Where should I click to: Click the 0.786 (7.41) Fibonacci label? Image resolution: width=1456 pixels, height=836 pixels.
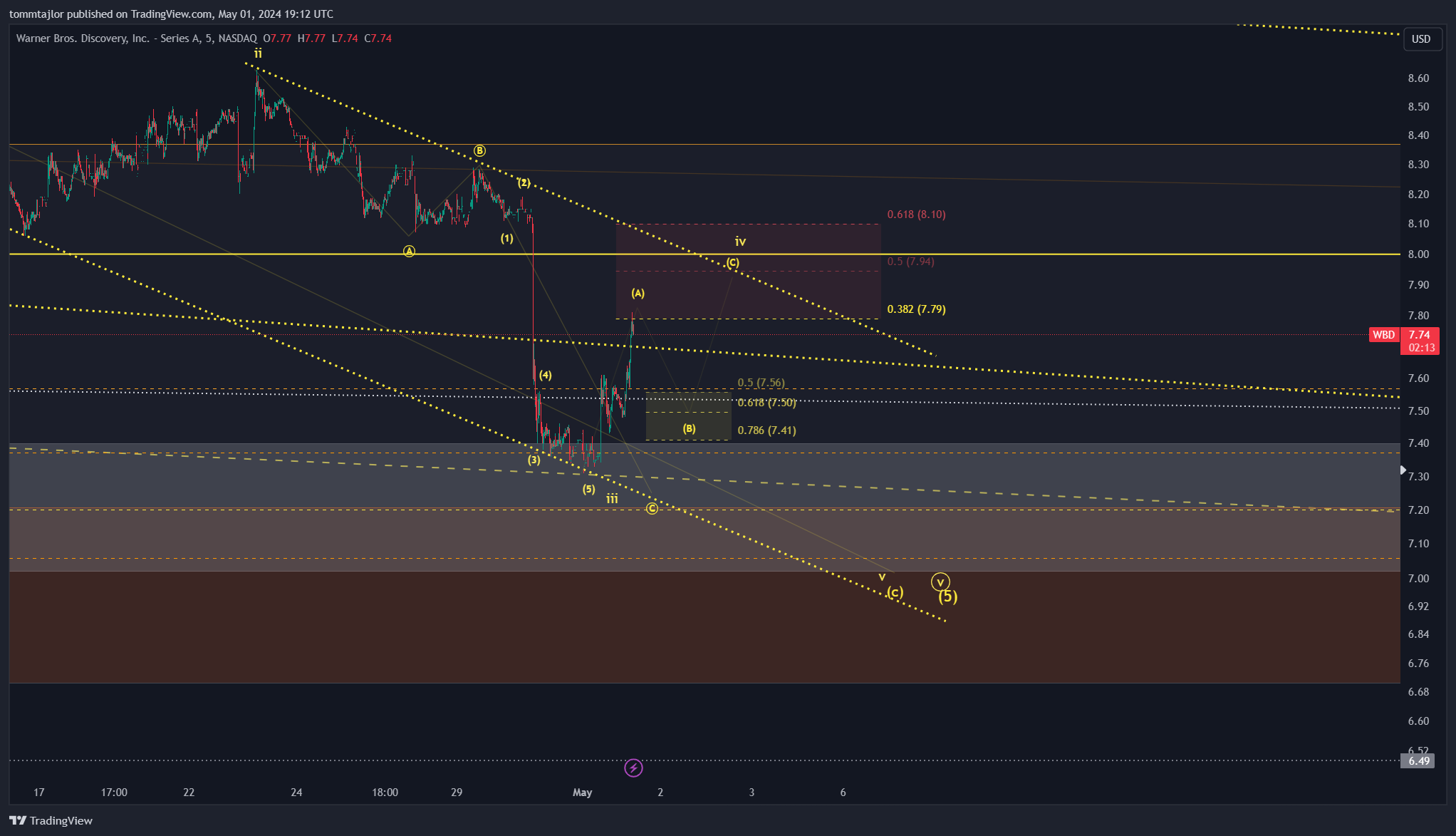pyautogui.click(x=766, y=430)
